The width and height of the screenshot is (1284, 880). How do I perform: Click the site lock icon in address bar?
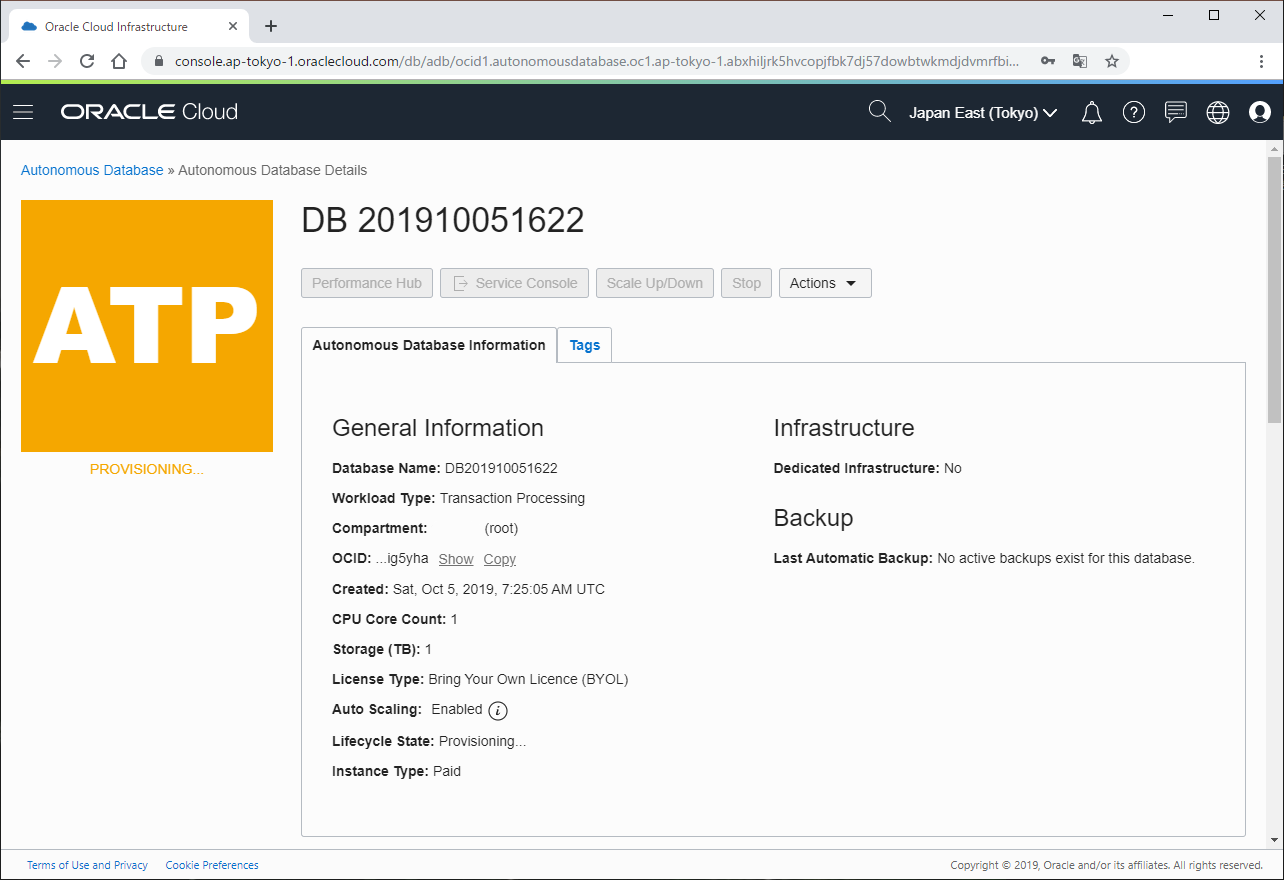158,61
